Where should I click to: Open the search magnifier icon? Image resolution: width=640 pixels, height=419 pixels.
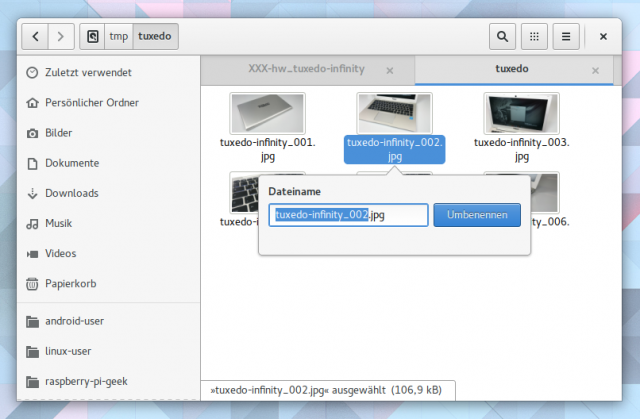coord(502,37)
